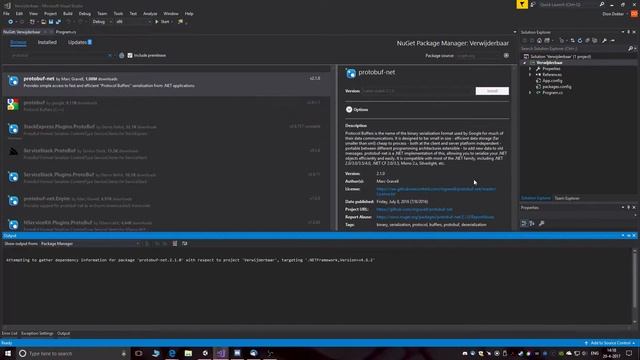The width and height of the screenshot is (640, 360).
Task: Open the Error List tab
Action: tap(9, 333)
